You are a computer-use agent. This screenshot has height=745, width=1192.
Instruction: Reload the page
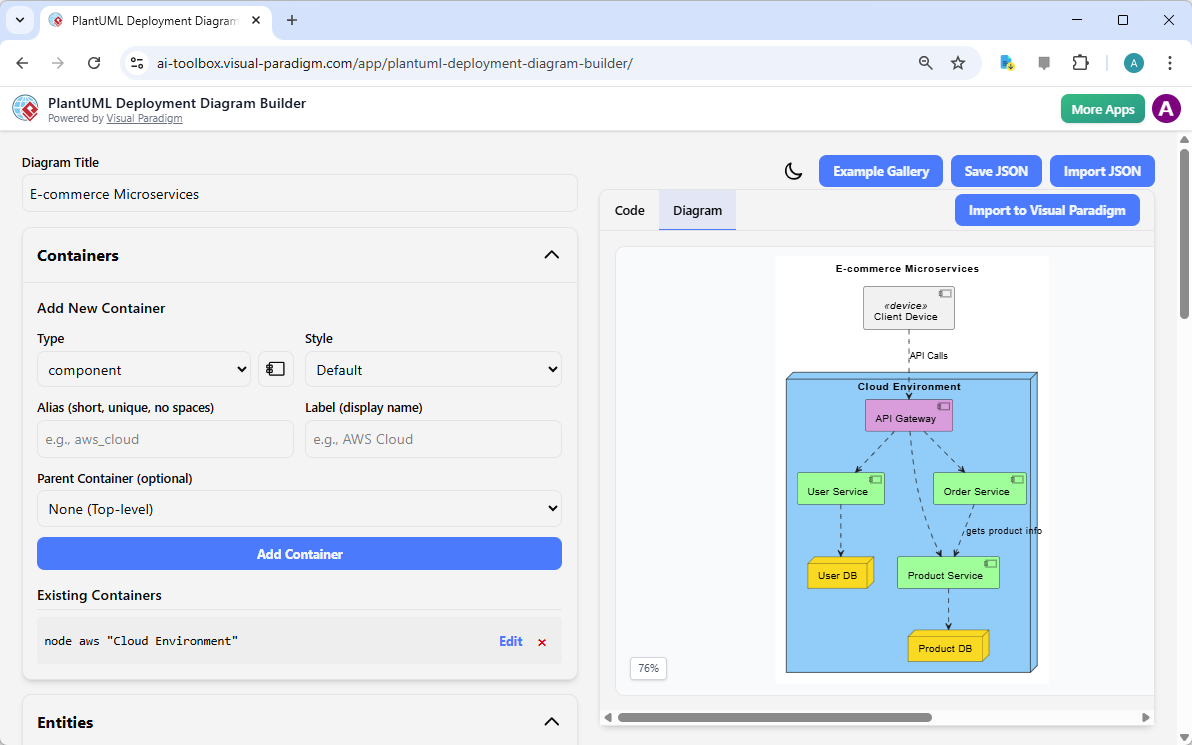click(95, 62)
